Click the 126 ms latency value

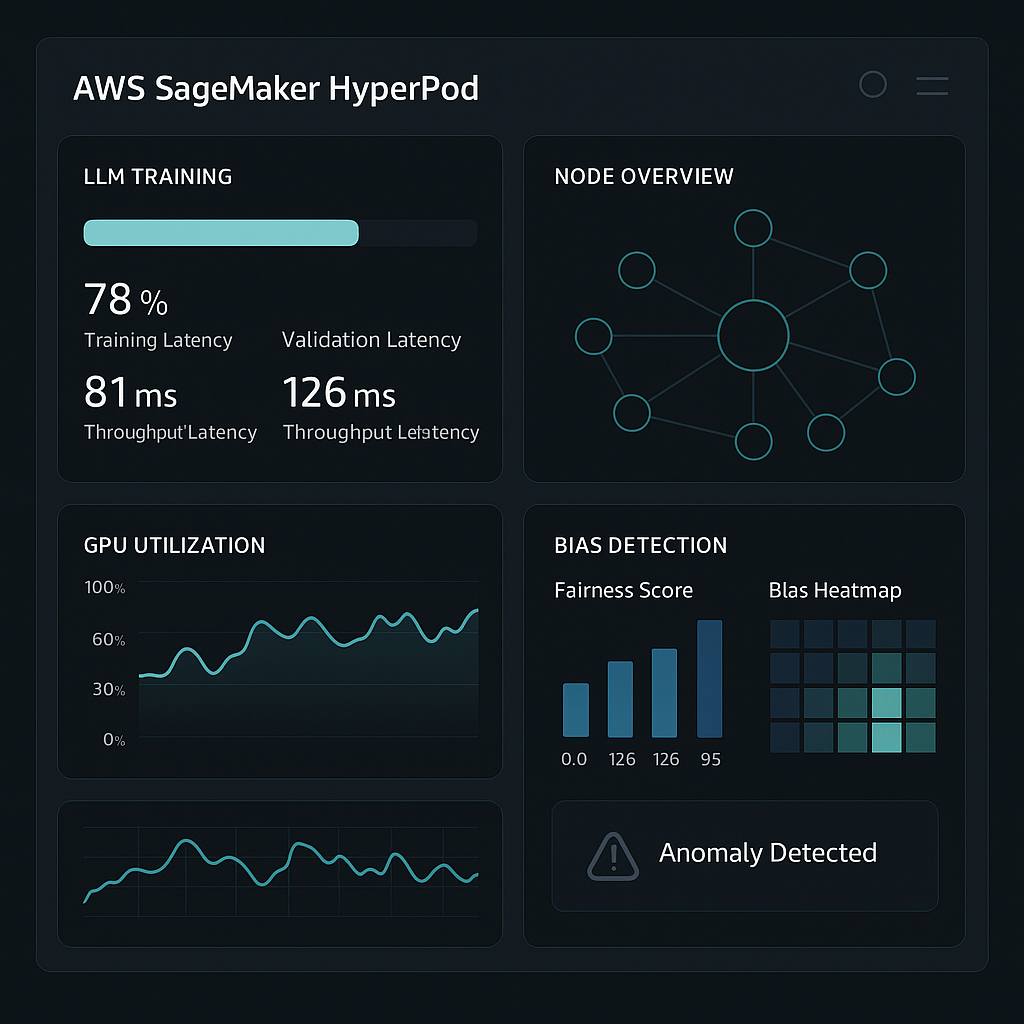point(339,392)
